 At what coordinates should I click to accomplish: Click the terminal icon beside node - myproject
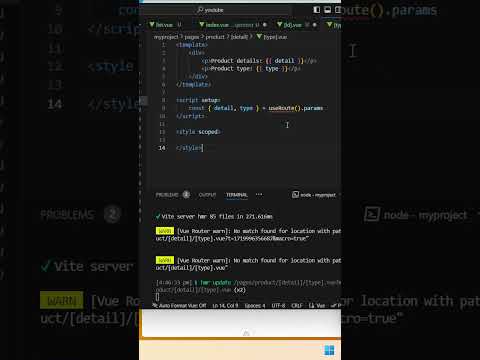[295, 195]
